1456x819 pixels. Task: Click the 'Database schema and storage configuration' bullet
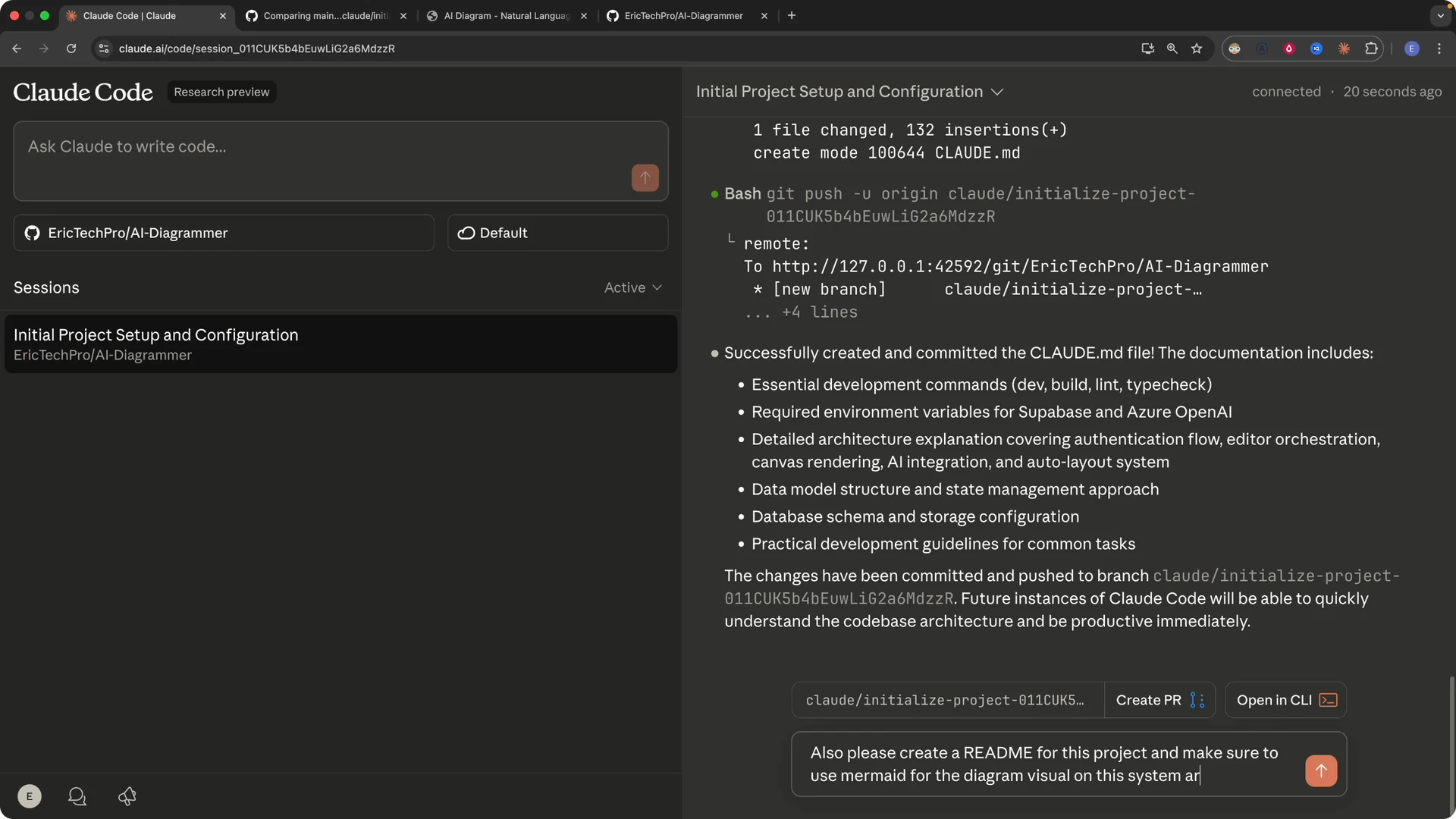pyautogui.click(x=915, y=516)
